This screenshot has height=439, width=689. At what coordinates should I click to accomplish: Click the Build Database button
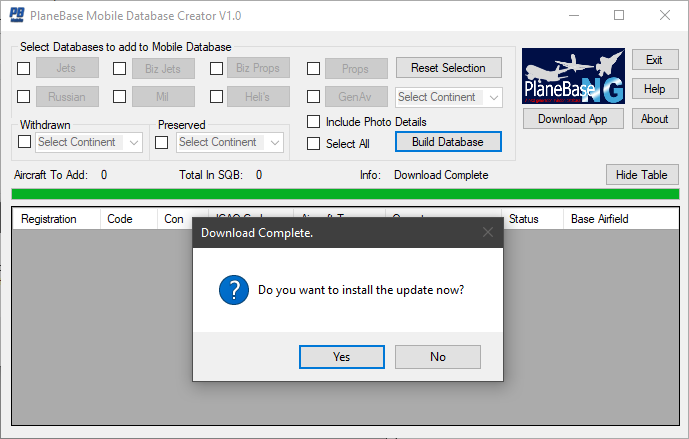[448, 142]
